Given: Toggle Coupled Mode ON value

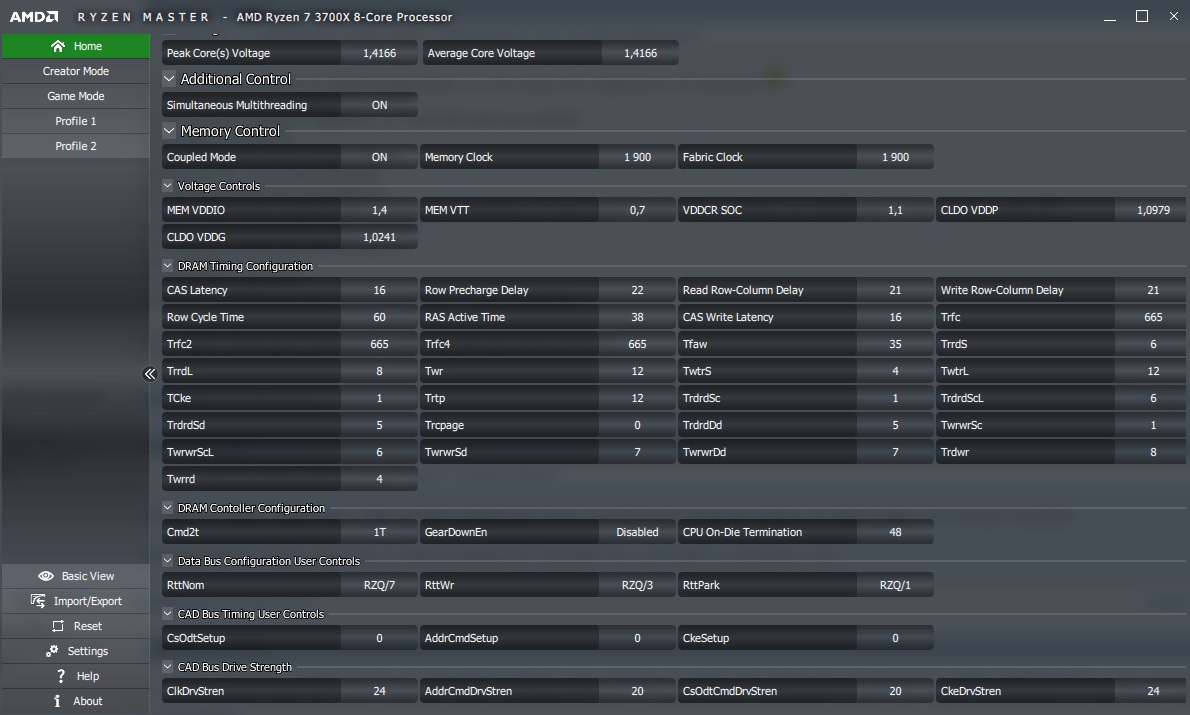Looking at the screenshot, I should 379,157.
